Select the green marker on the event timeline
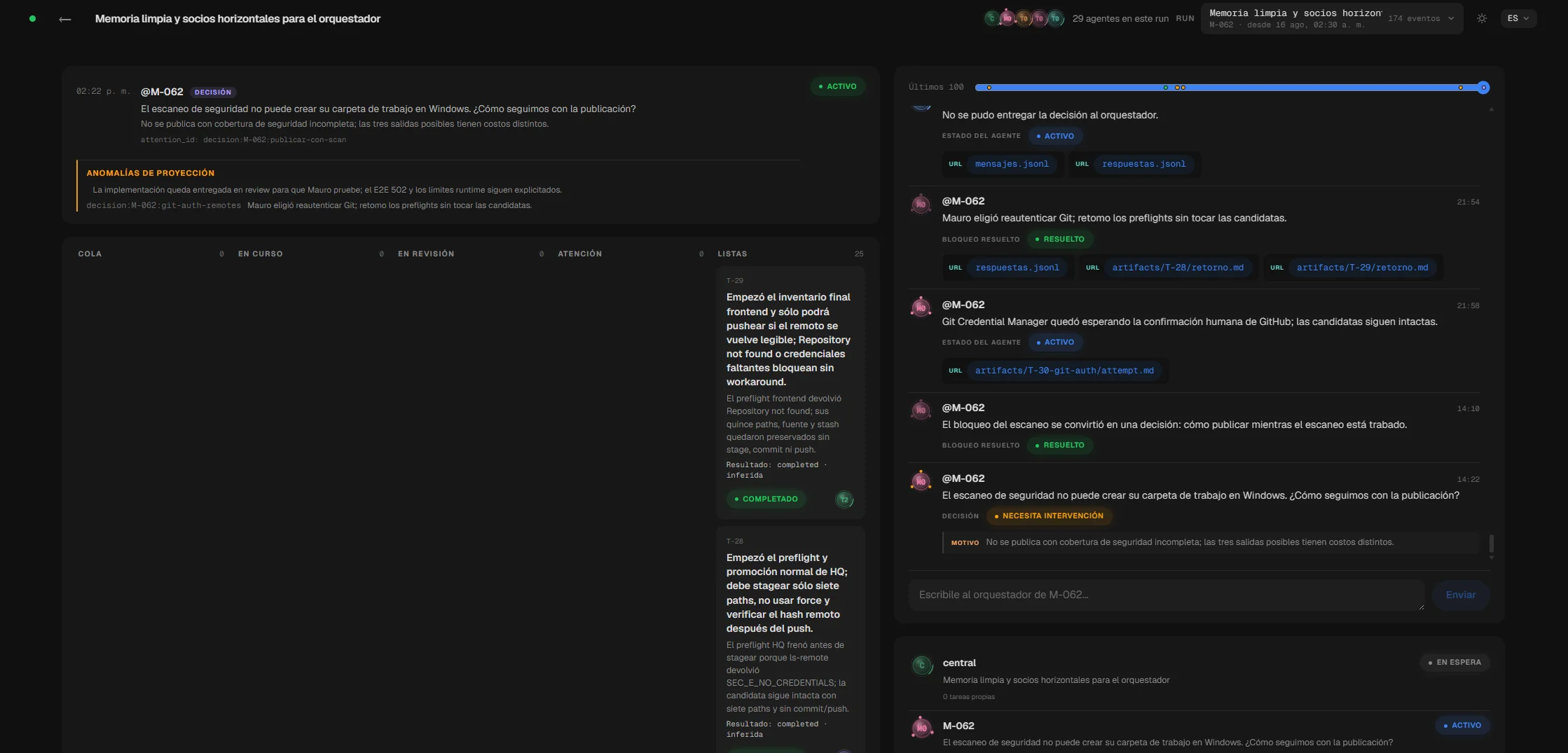 (x=1166, y=88)
